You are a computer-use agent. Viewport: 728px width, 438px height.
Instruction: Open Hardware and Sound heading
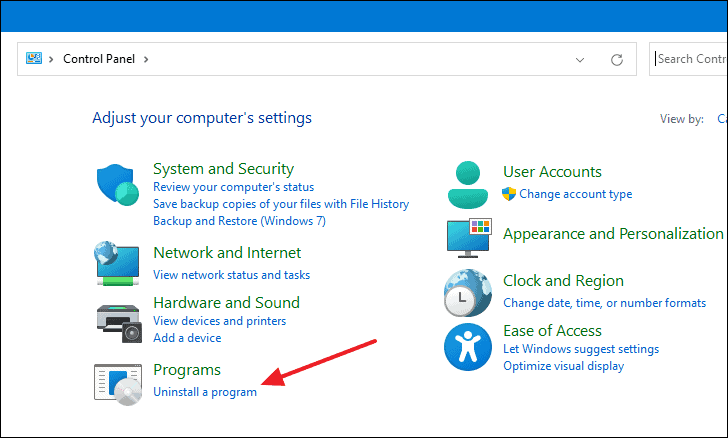tap(227, 303)
